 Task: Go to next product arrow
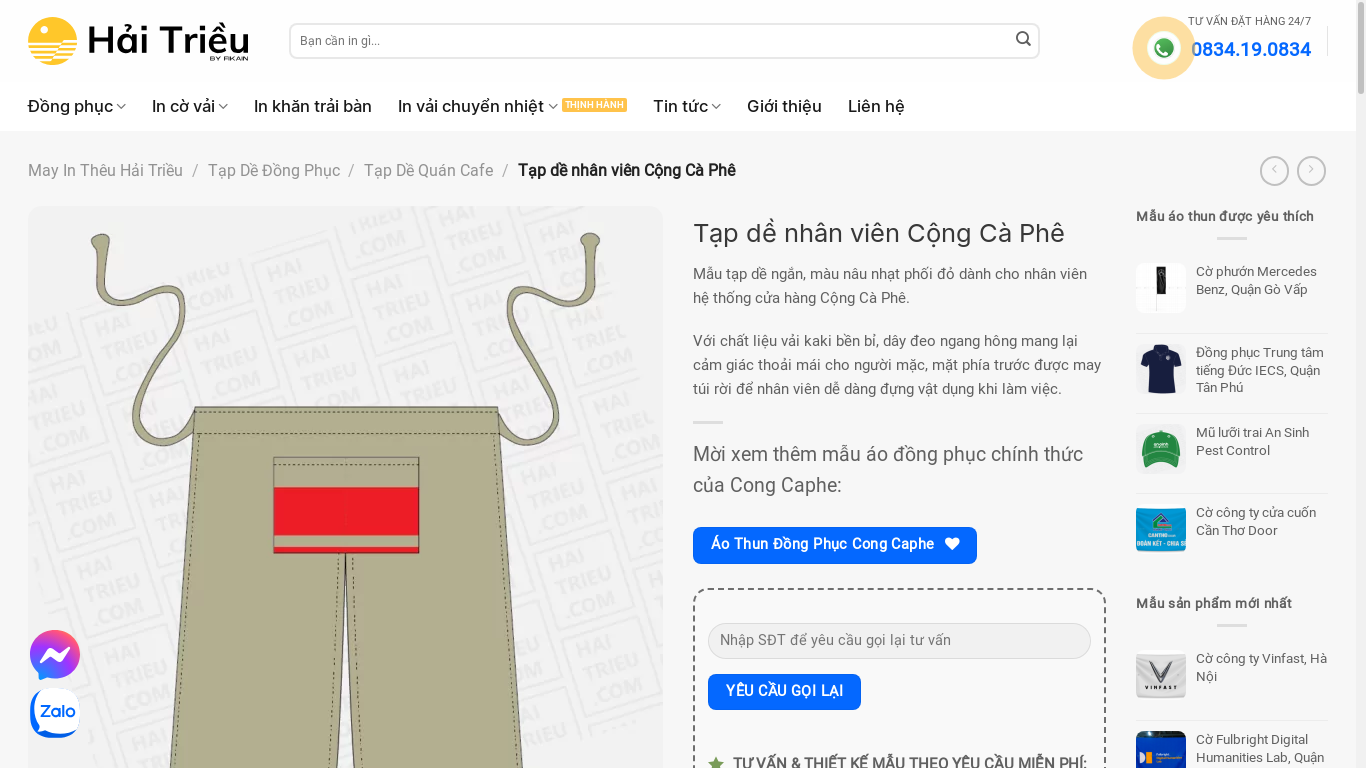(1311, 171)
